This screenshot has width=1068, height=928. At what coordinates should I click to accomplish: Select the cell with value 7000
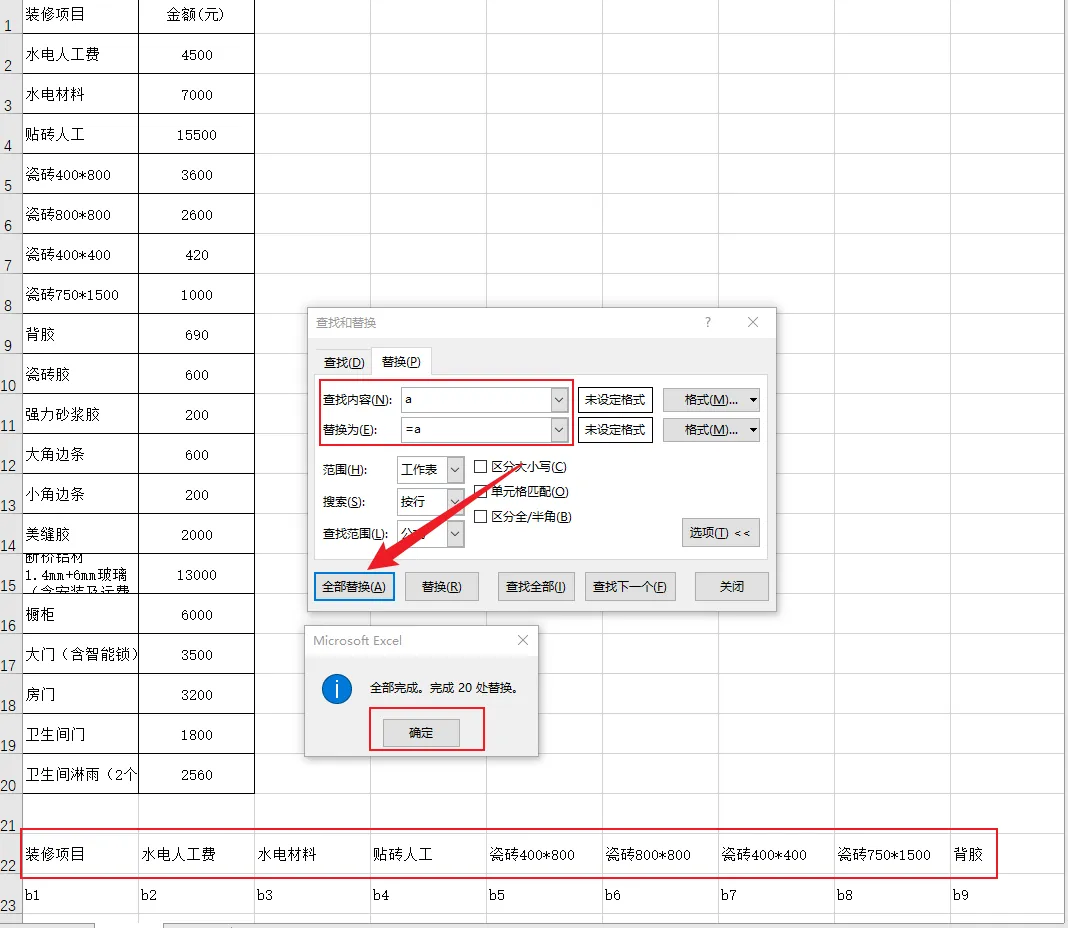pos(197,94)
